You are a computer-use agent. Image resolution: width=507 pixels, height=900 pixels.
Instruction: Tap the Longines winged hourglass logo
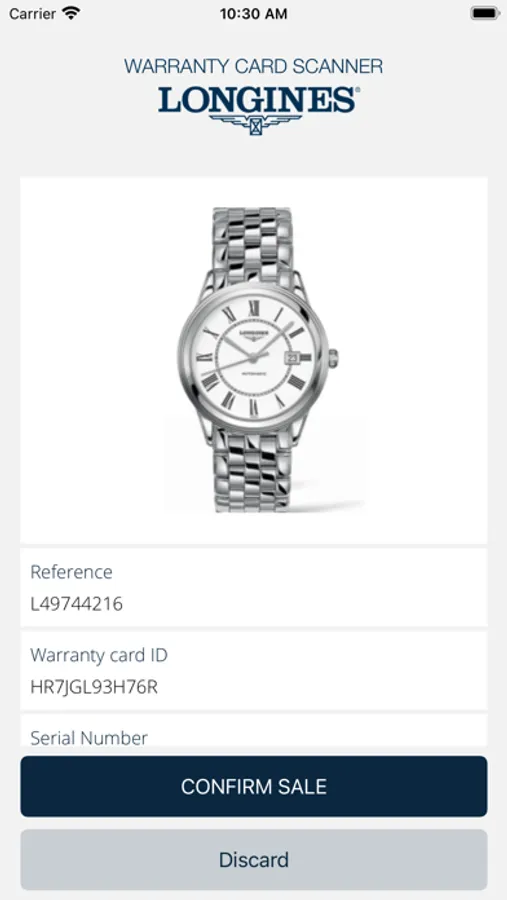(256, 125)
